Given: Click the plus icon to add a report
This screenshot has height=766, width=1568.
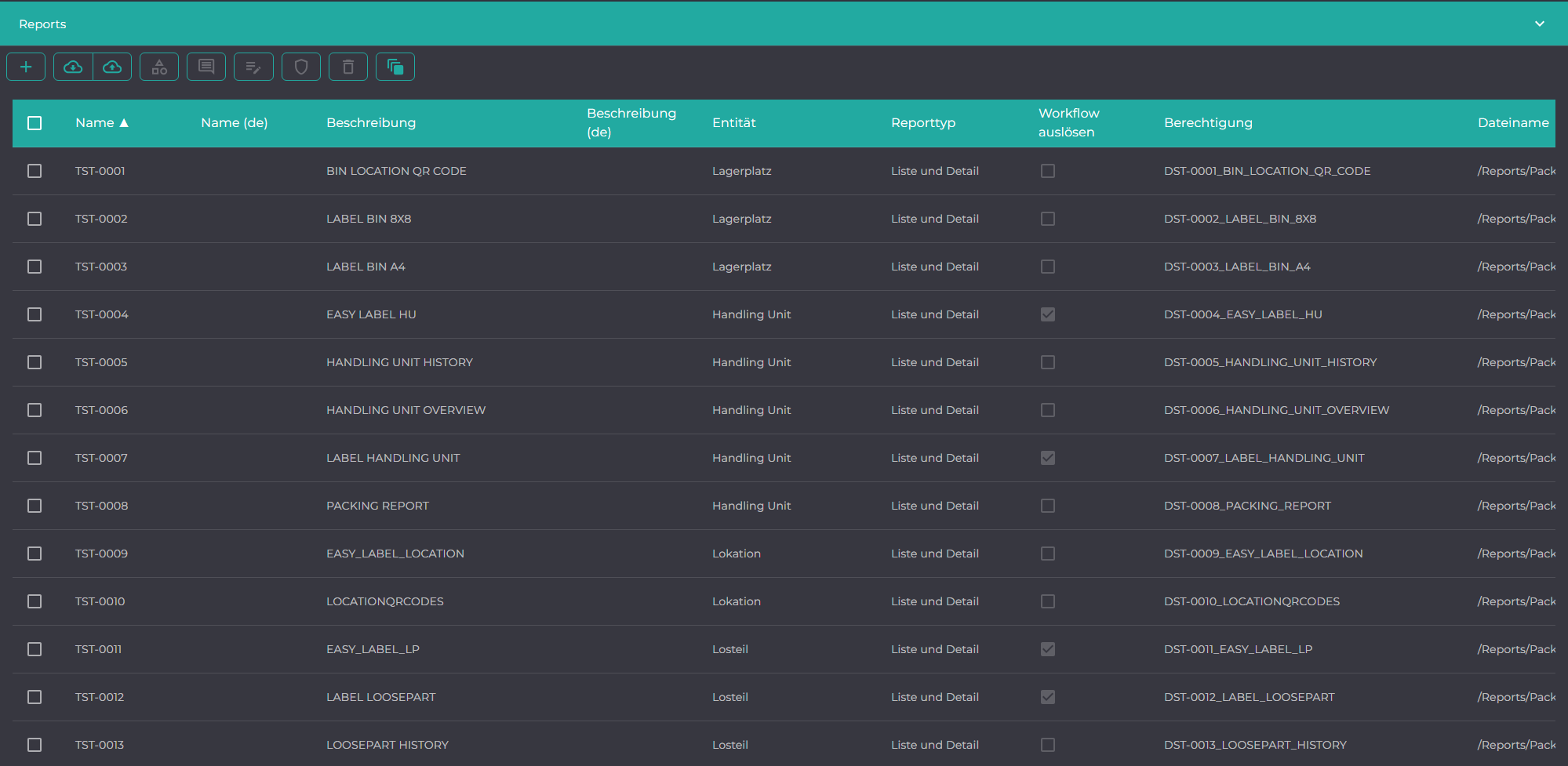Looking at the screenshot, I should [x=26, y=67].
